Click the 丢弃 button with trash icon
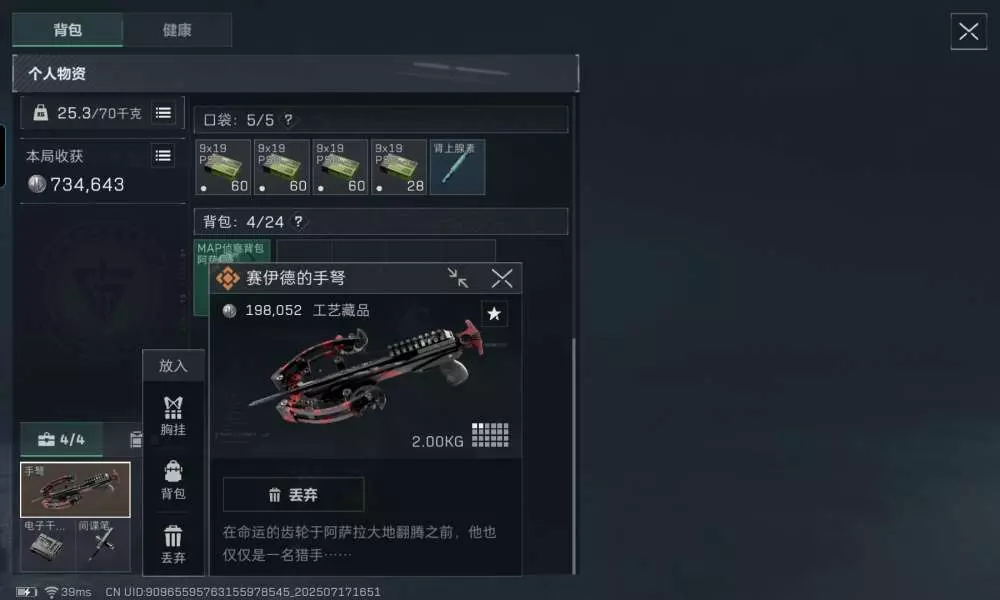 293,494
